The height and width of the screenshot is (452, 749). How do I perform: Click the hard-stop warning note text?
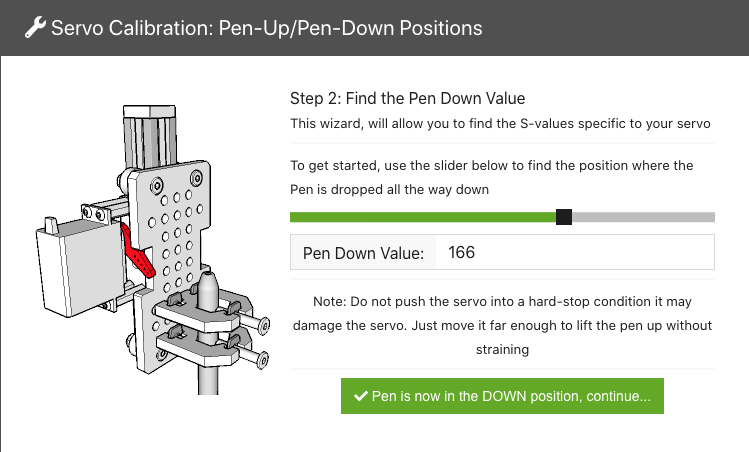pyautogui.click(x=502, y=325)
